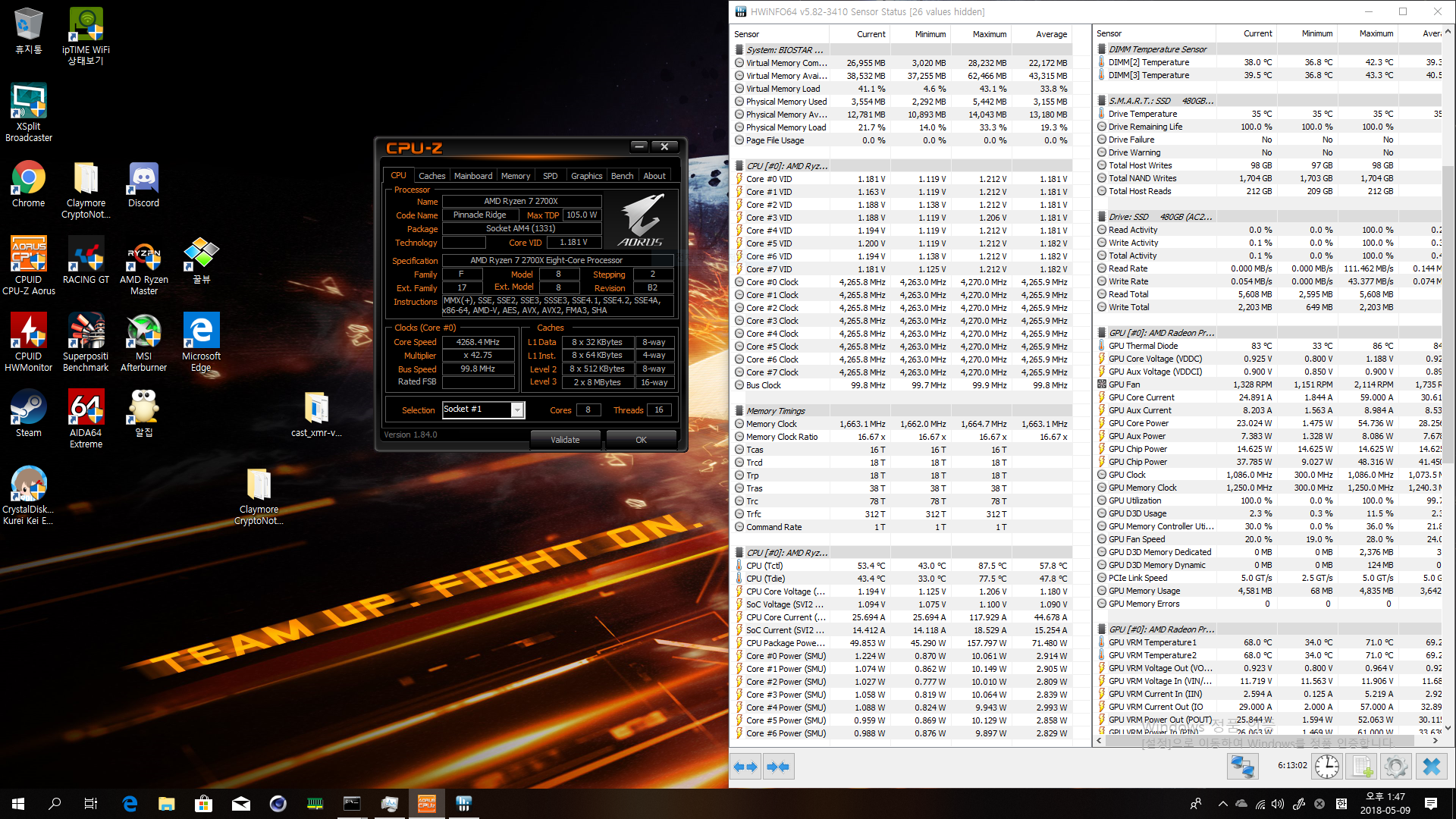Screen dimensions: 1456x819
Task: Open Action Center notifications icon
Action: pyautogui.click(x=1431, y=803)
